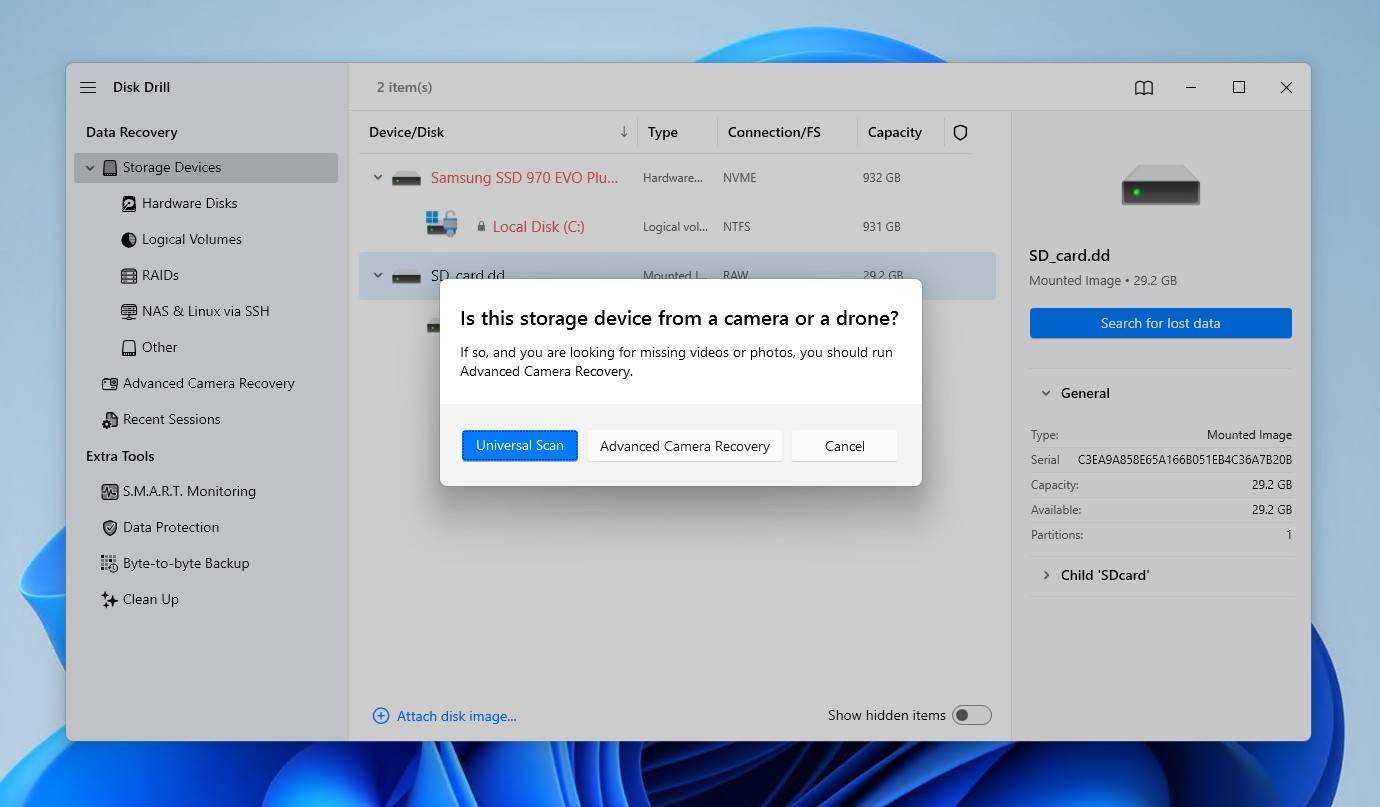Select Logical Volumes in the sidebar
This screenshot has height=807, width=1380.
[192, 240]
